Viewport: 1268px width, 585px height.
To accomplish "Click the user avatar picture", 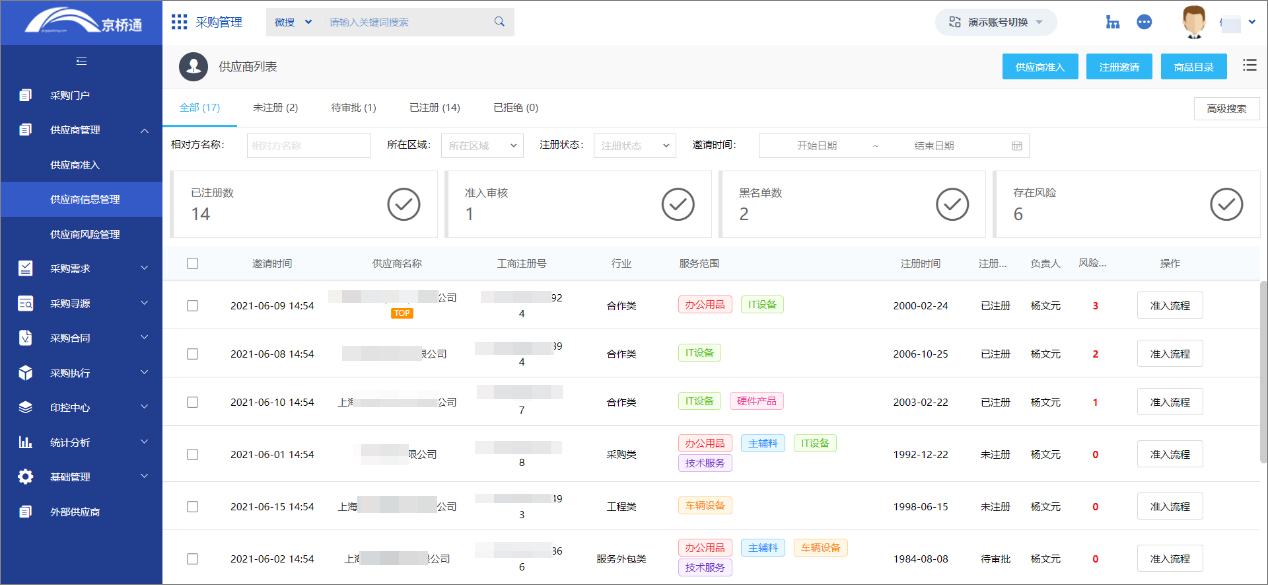I will click(x=1192, y=22).
